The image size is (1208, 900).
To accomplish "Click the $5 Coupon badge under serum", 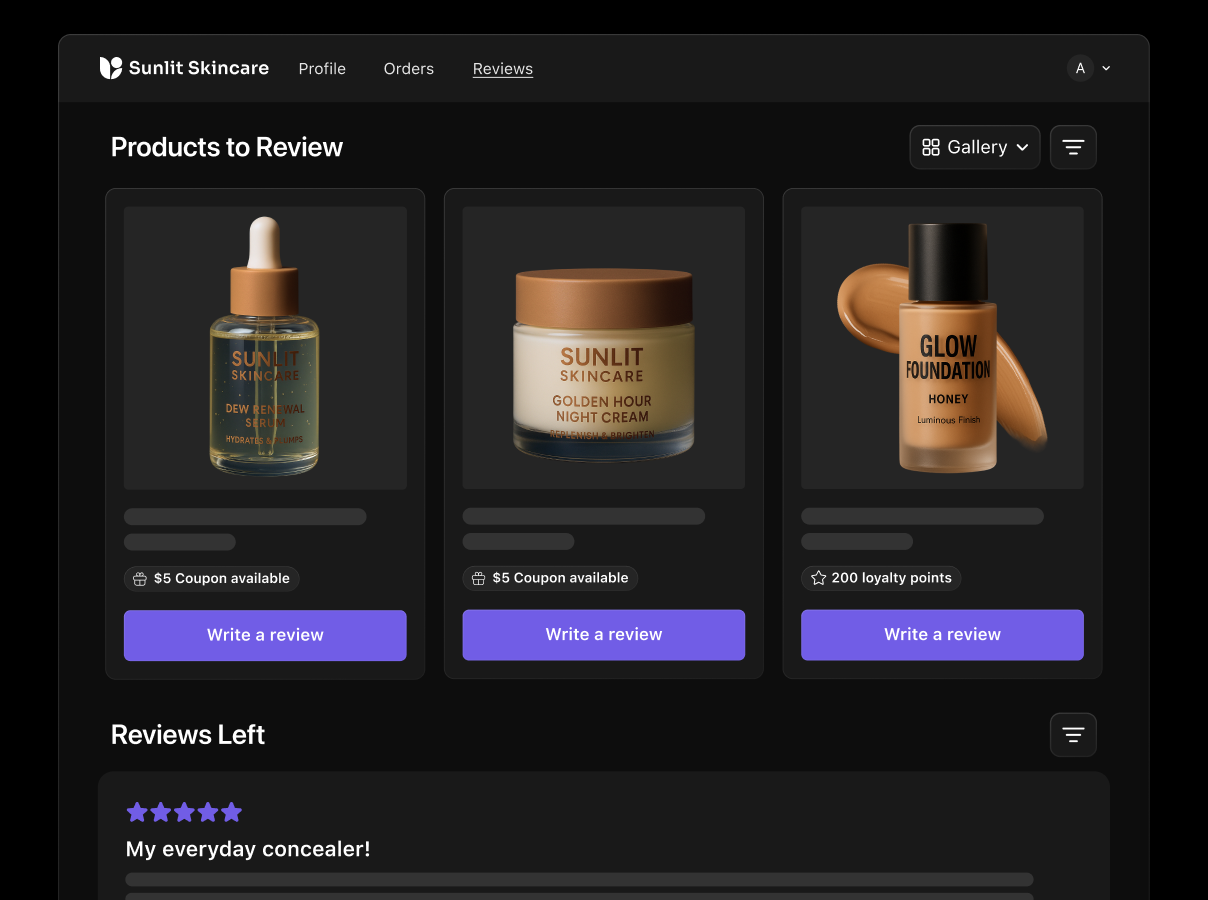I will [x=211, y=578].
